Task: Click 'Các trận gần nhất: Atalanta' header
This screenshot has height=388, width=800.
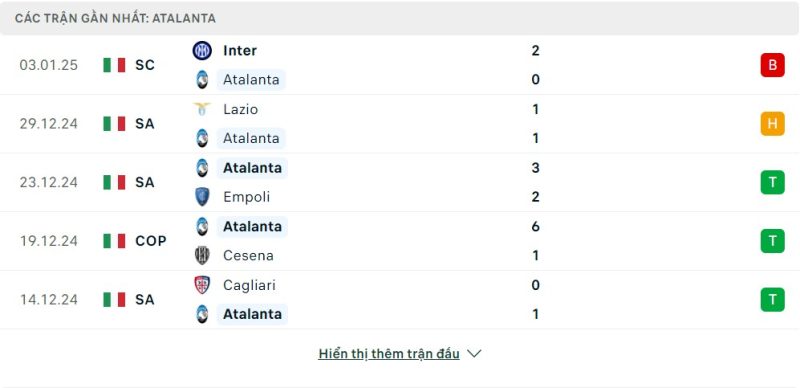Action: [x=115, y=18]
